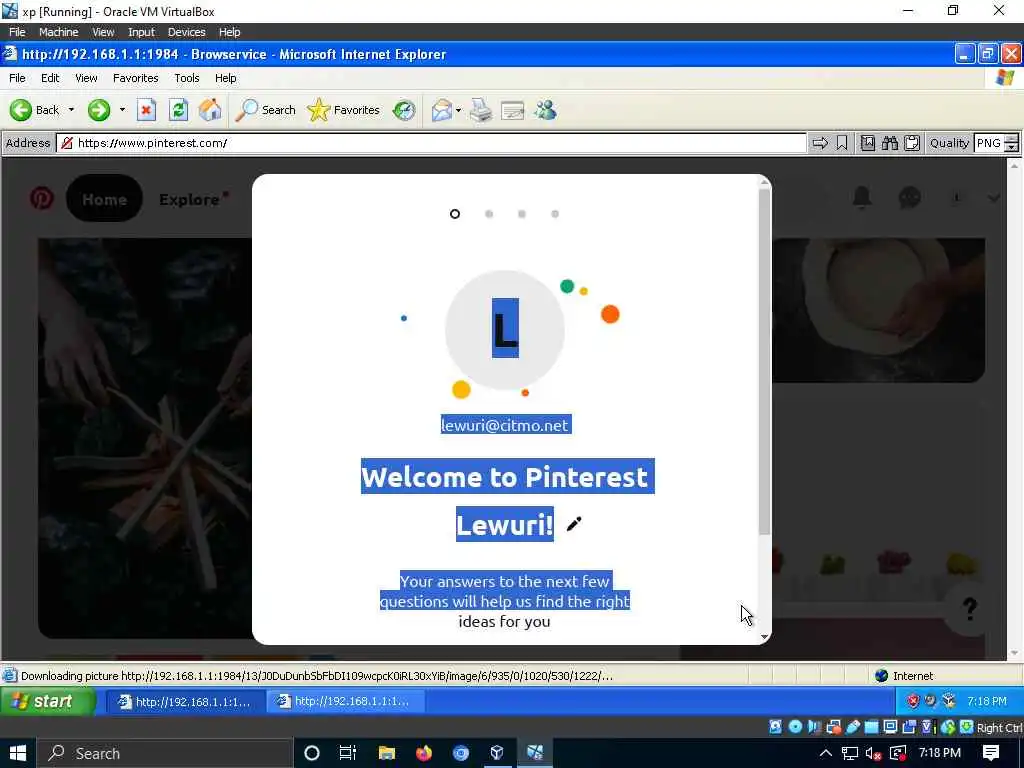This screenshot has width=1024, height=768.
Task: Click the Pinterest Home button
Action: [104, 199]
